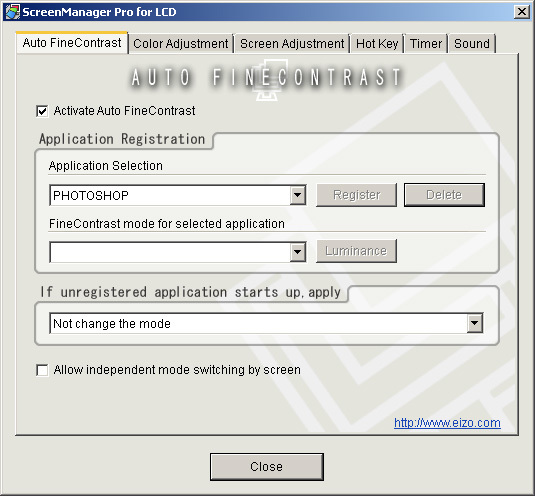Open the Screen Adjustment tab

click(x=292, y=44)
